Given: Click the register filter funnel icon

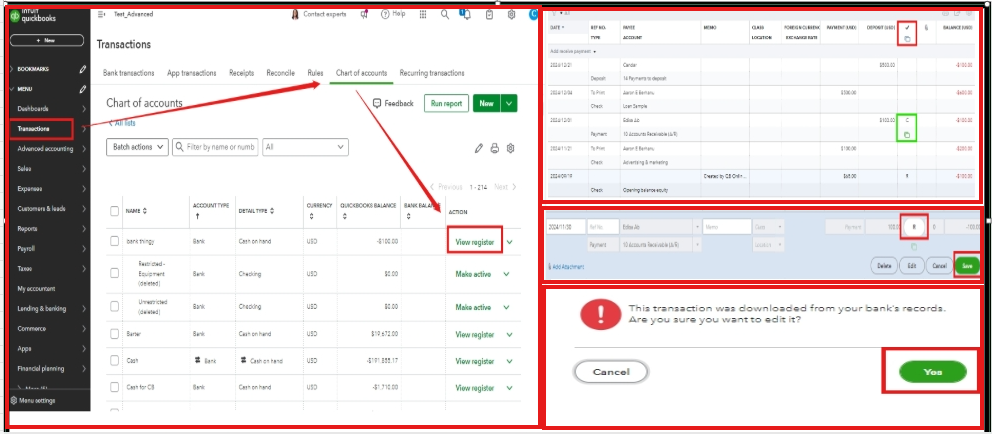Looking at the screenshot, I should tap(555, 13).
